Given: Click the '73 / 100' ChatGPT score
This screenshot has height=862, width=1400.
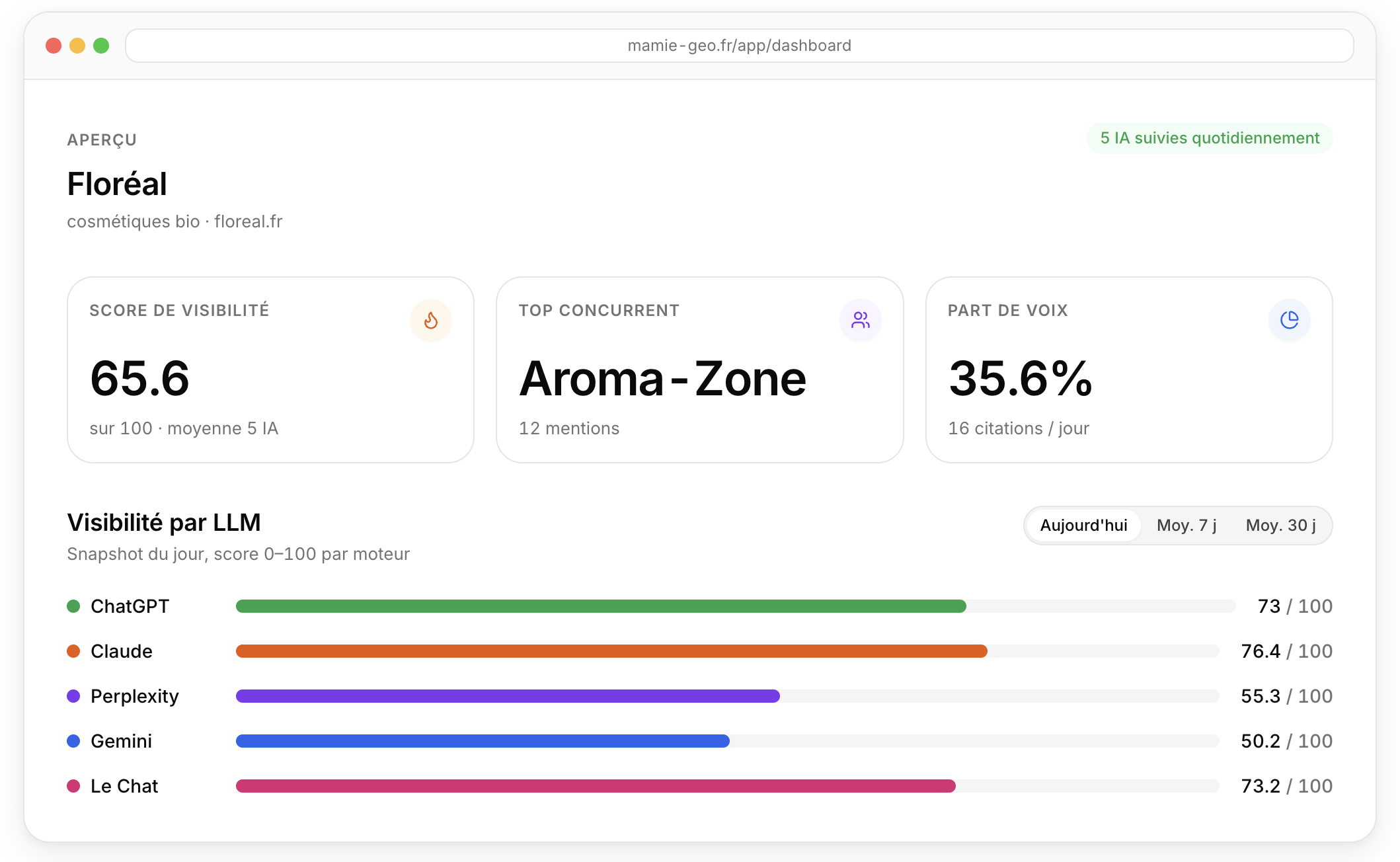Looking at the screenshot, I should point(1295,606).
